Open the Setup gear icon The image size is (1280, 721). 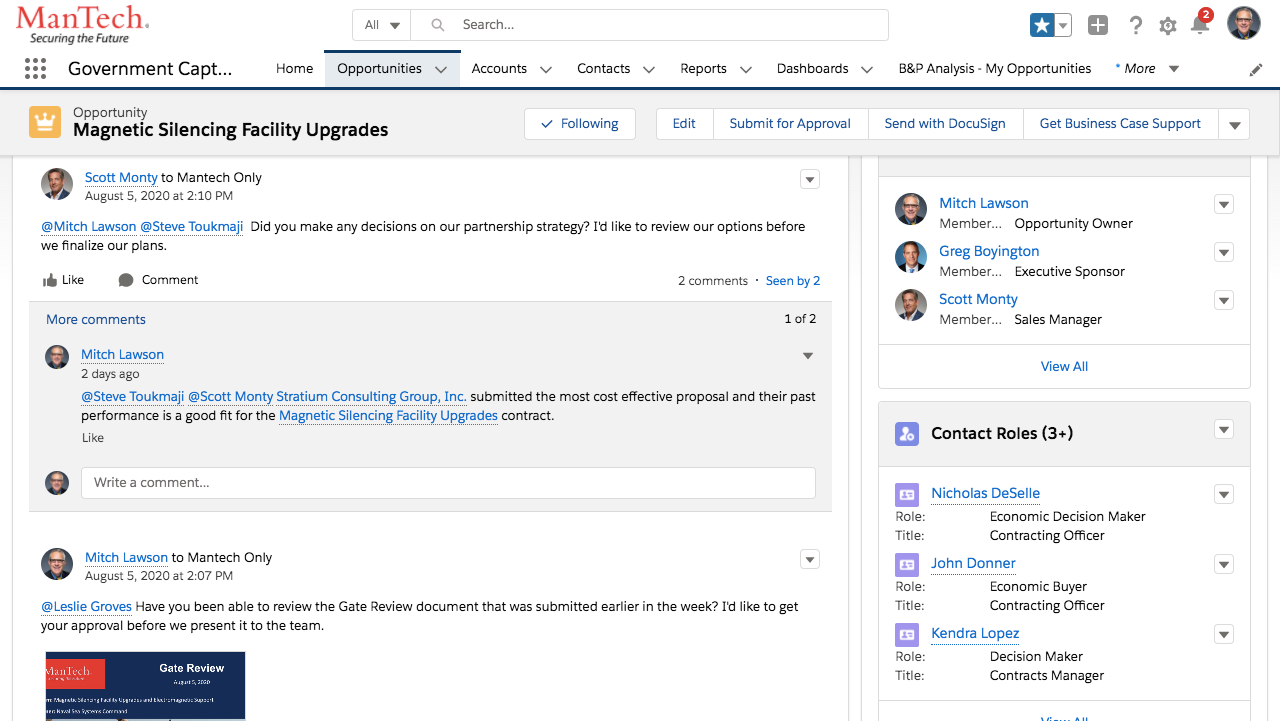(1168, 26)
